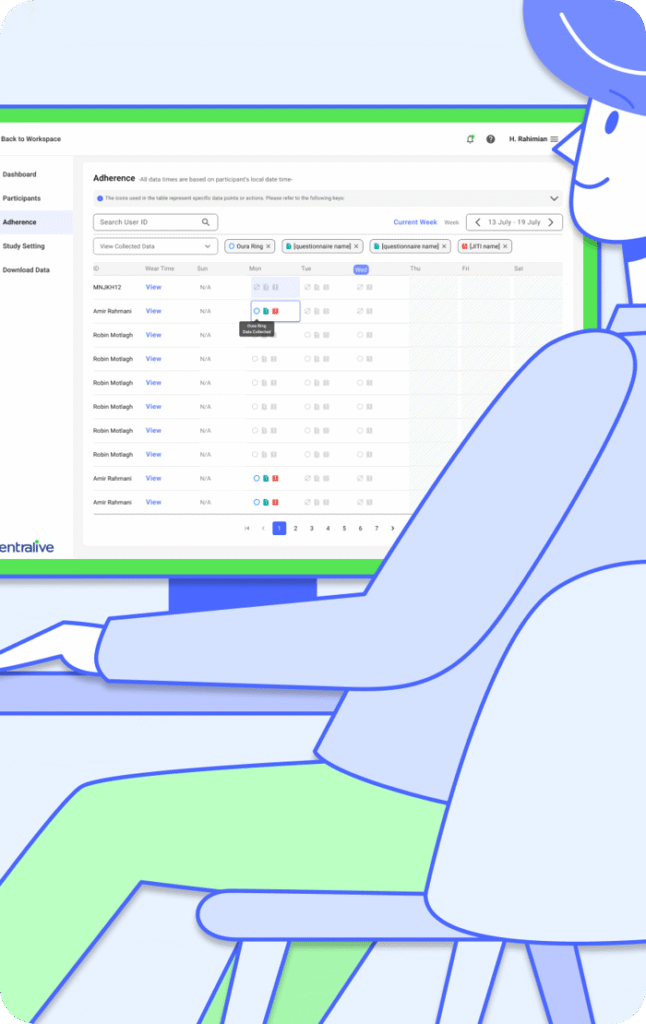
Task: Click the help question mark icon
Action: point(490,139)
